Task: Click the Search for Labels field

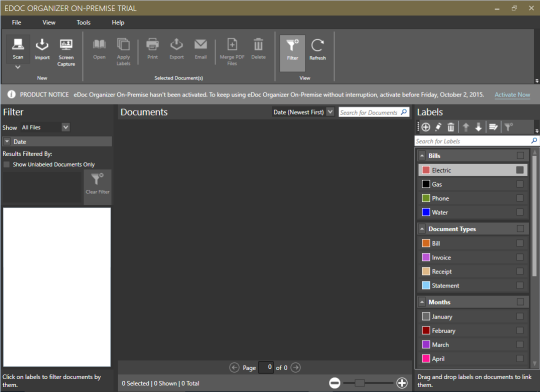Action: click(476, 141)
